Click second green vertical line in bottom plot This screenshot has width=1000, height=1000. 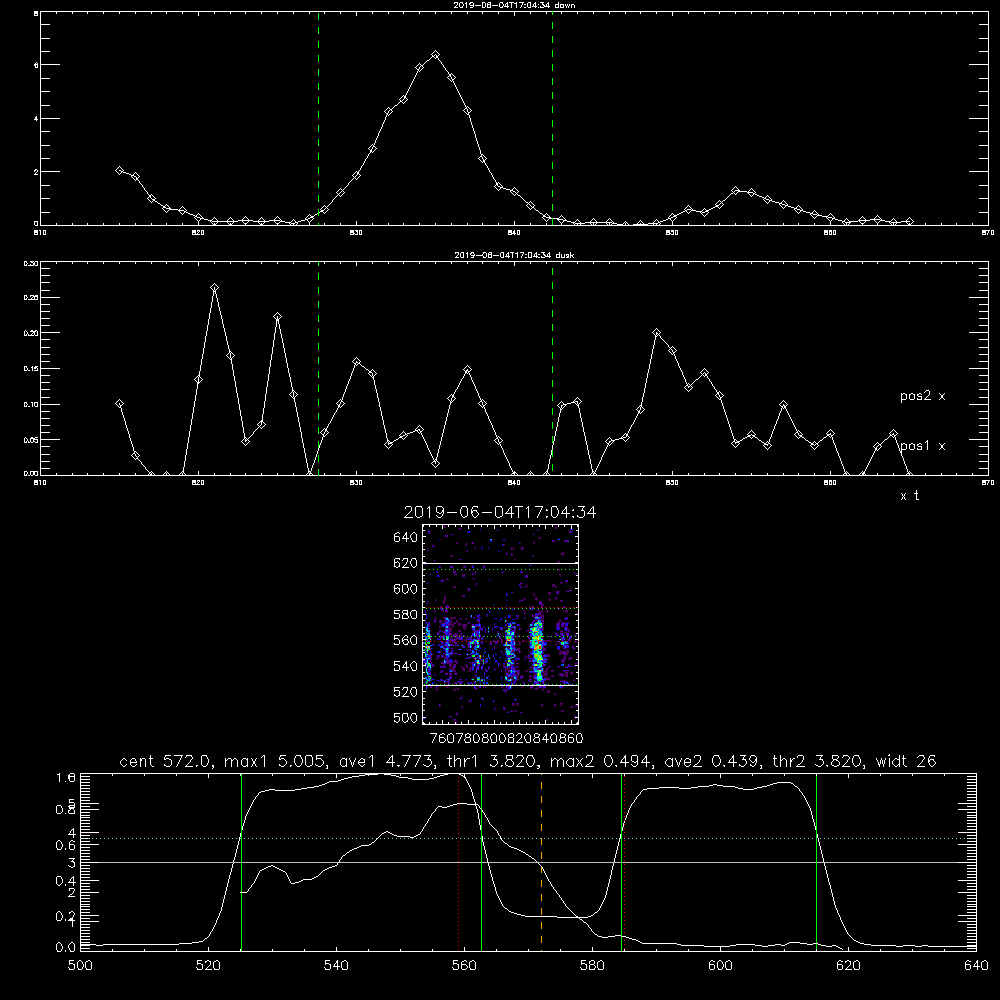(x=482, y=861)
